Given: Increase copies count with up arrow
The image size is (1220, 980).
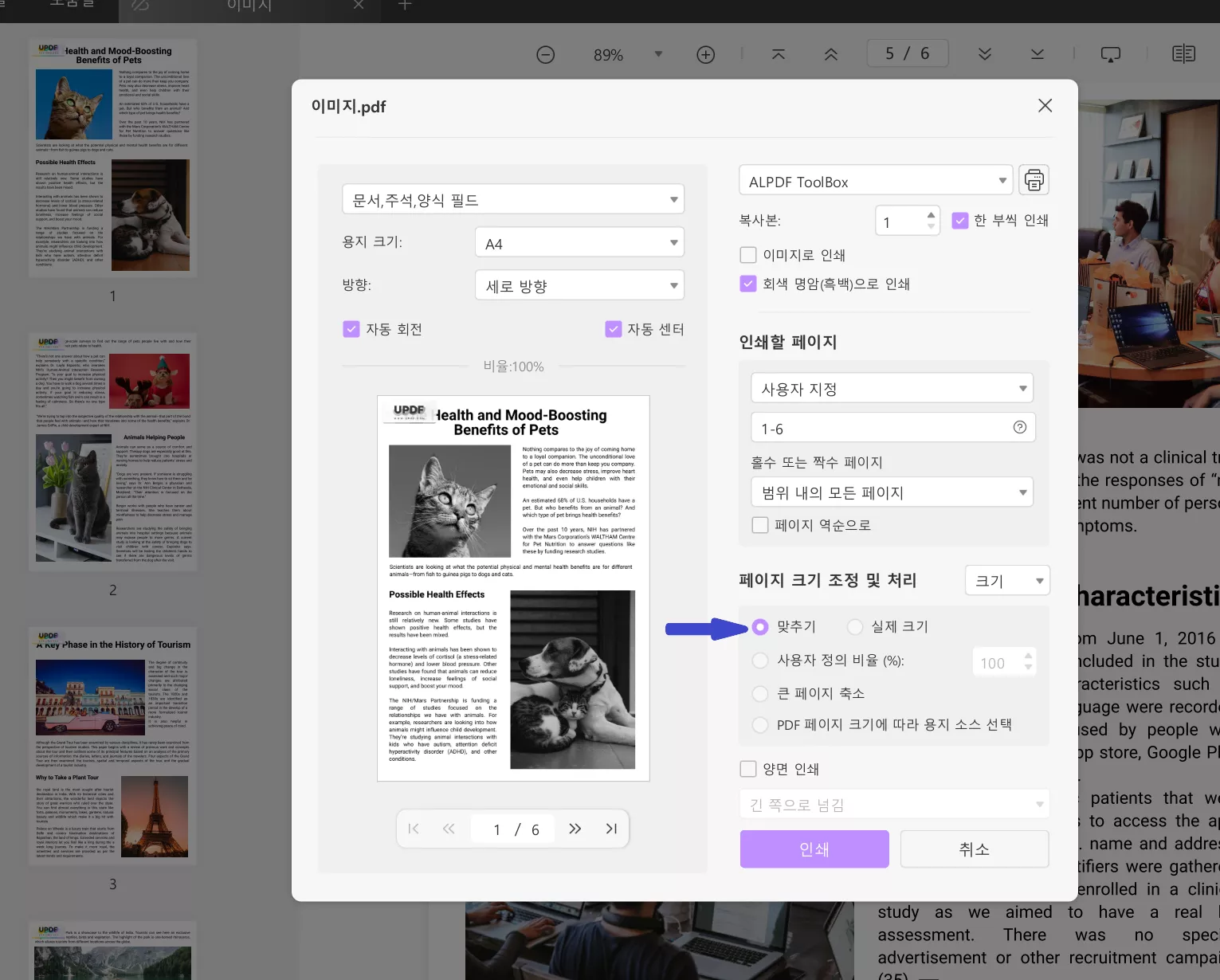Looking at the screenshot, I should 931,215.
